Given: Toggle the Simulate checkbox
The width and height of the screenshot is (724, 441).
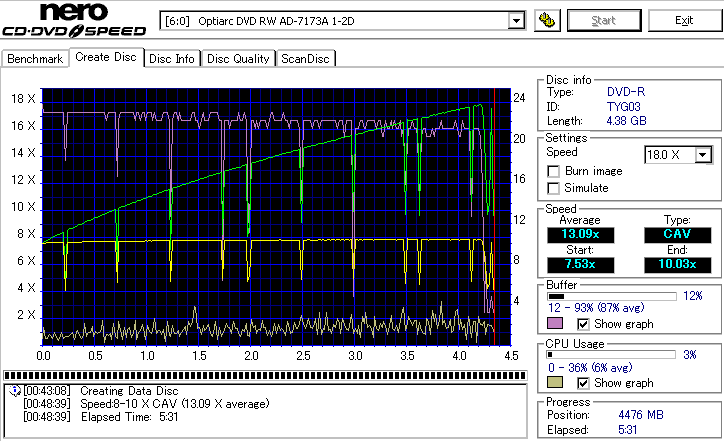Looking at the screenshot, I should click(554, 188).
